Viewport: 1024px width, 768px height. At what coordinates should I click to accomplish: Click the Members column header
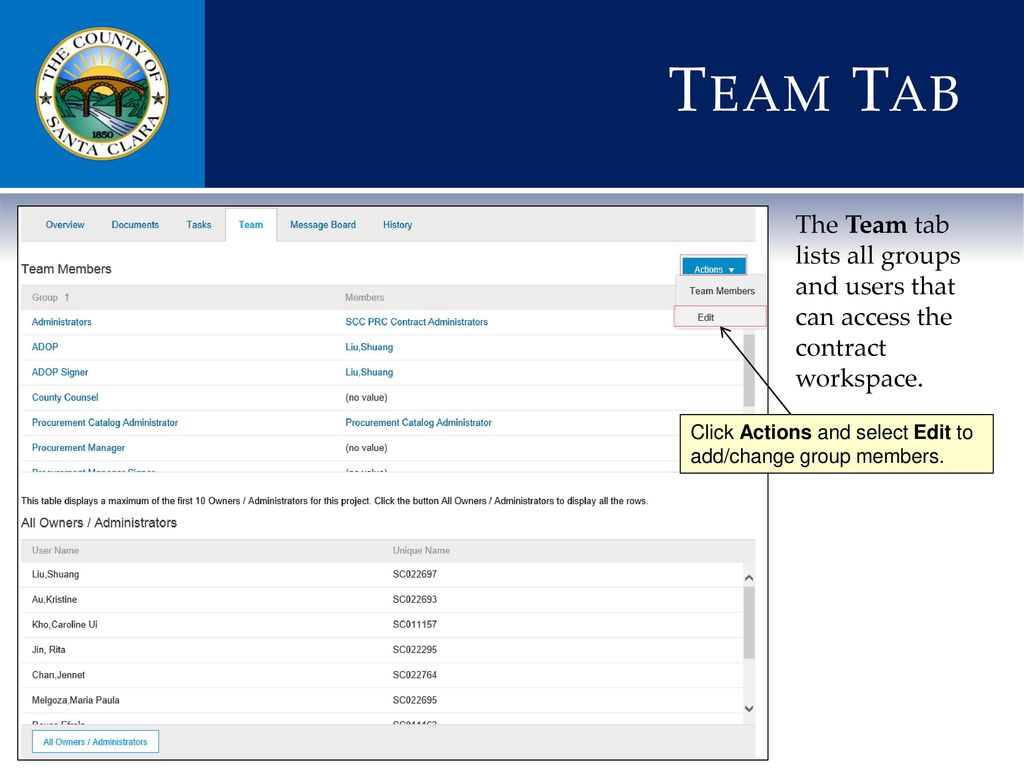(364, 297)
